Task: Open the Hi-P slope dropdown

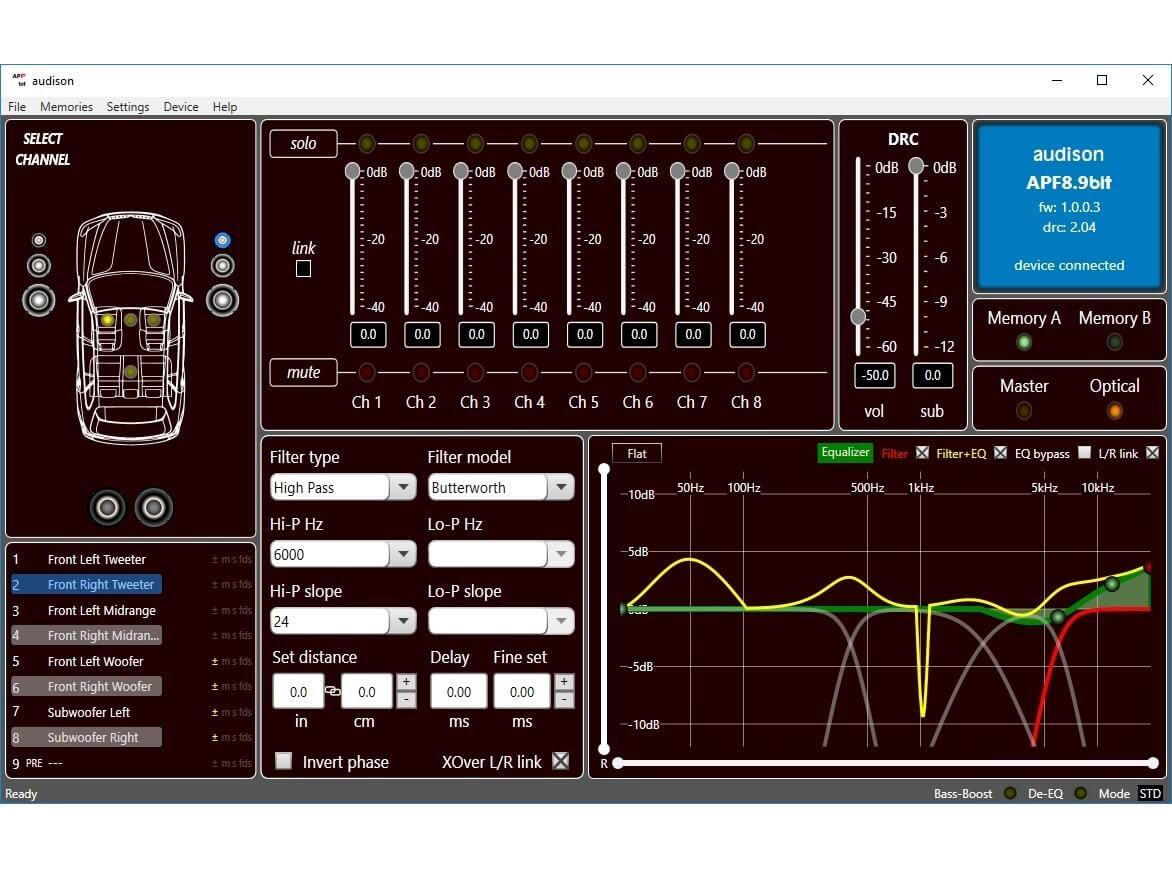Action: pos(402,621)
